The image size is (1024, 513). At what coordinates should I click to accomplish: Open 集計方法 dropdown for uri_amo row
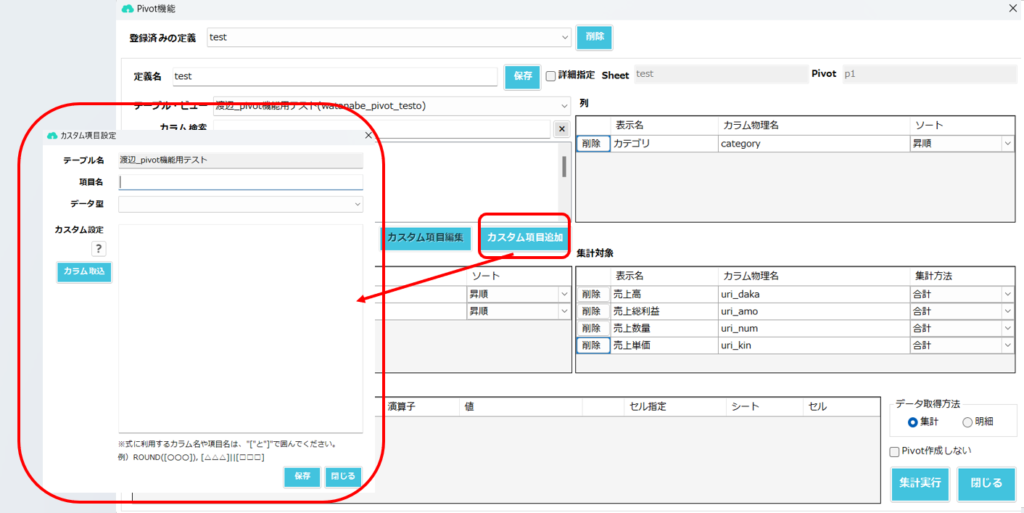click(1008, 311)
